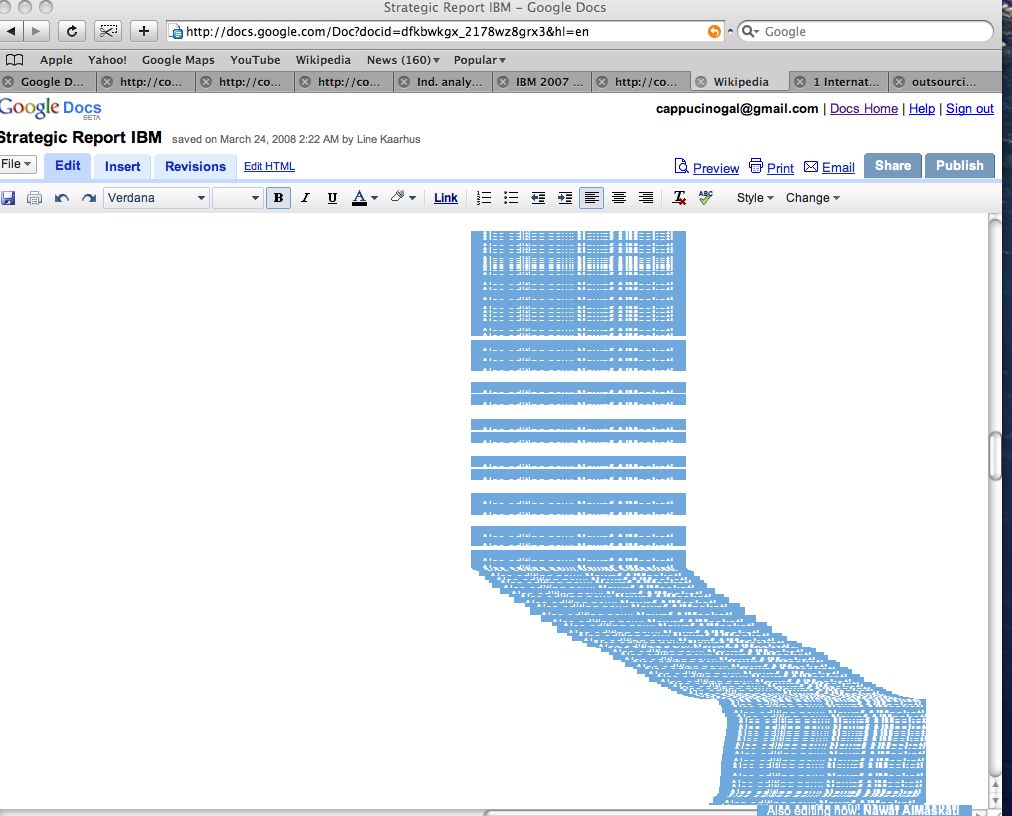The width and height of the screenshot is (1012, 816).
Task: Switch to the Revisions tab
Action: (x=196, y=167)
